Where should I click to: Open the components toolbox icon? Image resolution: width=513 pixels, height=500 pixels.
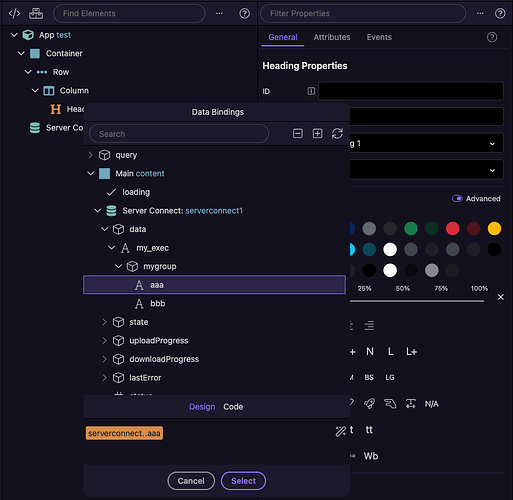point(36,13)
